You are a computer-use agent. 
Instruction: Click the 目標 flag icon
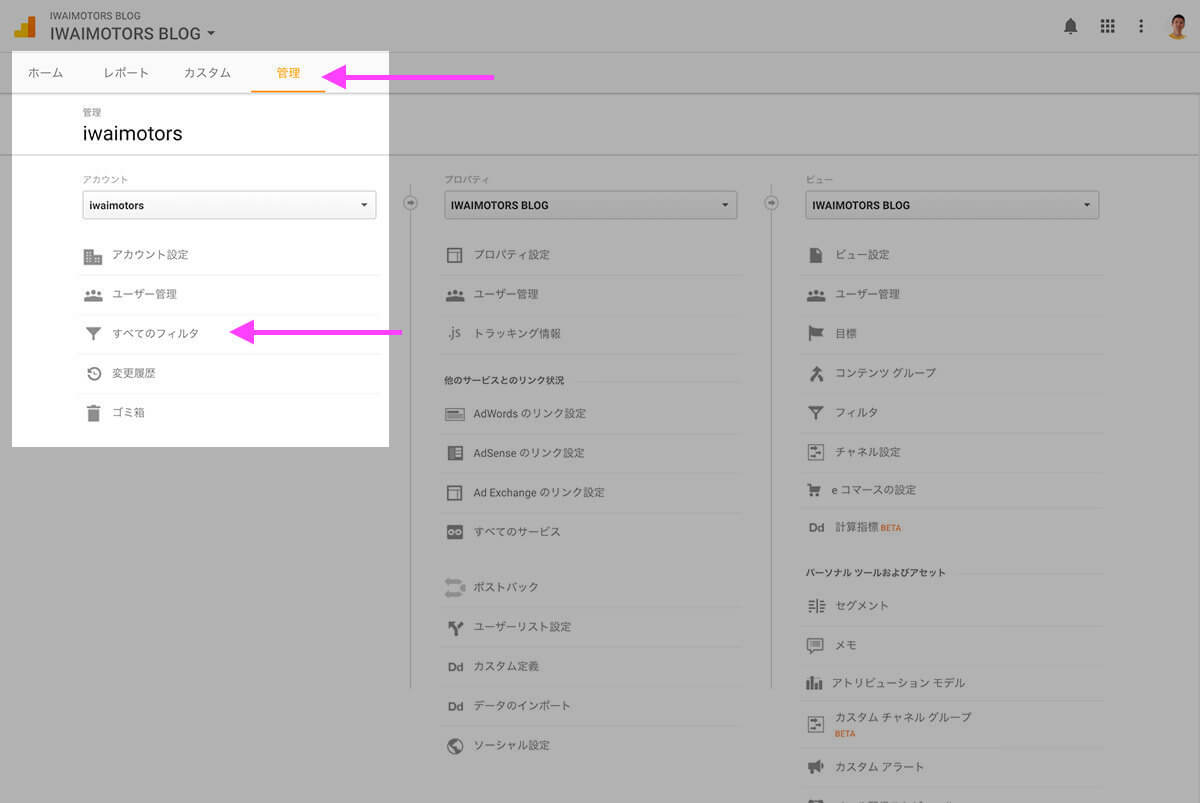tap(816, 334)
